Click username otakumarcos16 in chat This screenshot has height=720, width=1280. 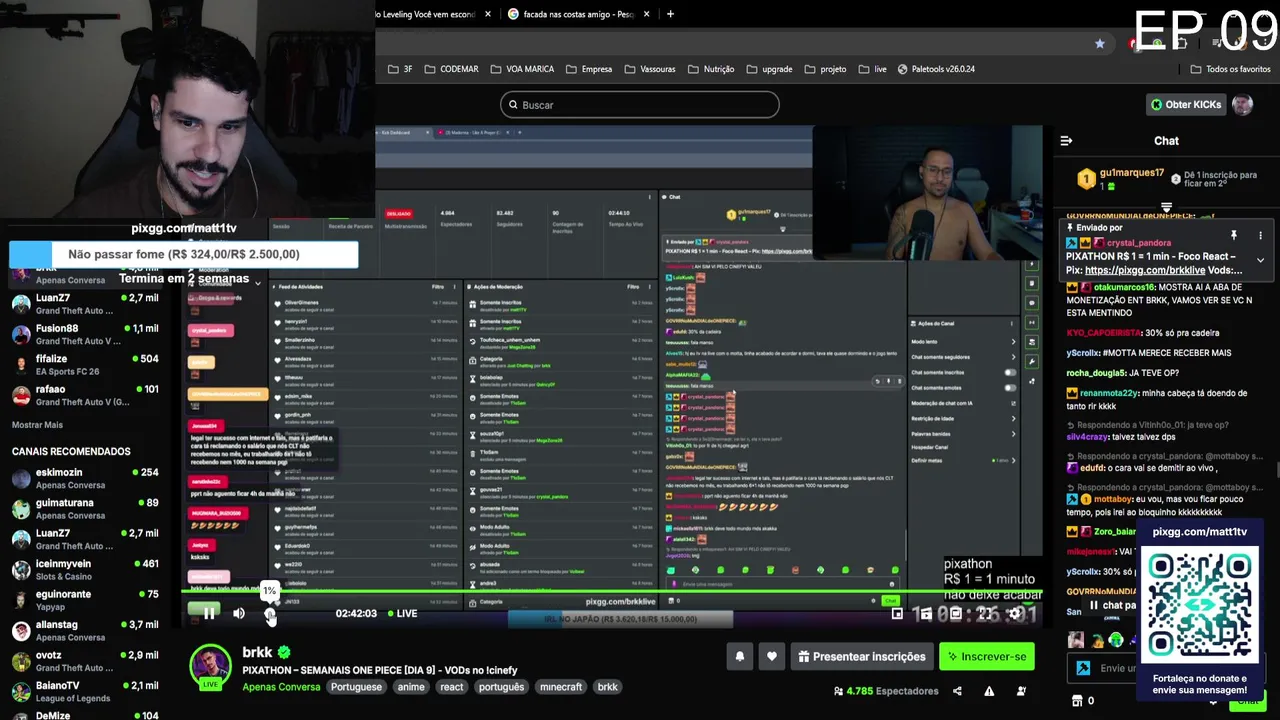pyautogui.click(x=1122, y=287)
